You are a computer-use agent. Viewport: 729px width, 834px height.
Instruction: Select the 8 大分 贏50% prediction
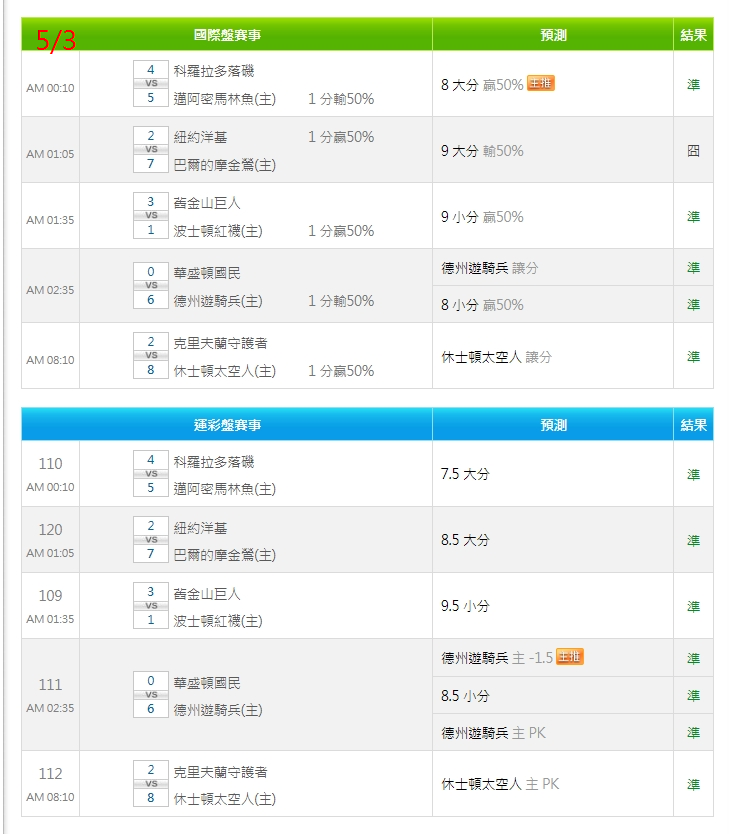[x=482, y=85]
